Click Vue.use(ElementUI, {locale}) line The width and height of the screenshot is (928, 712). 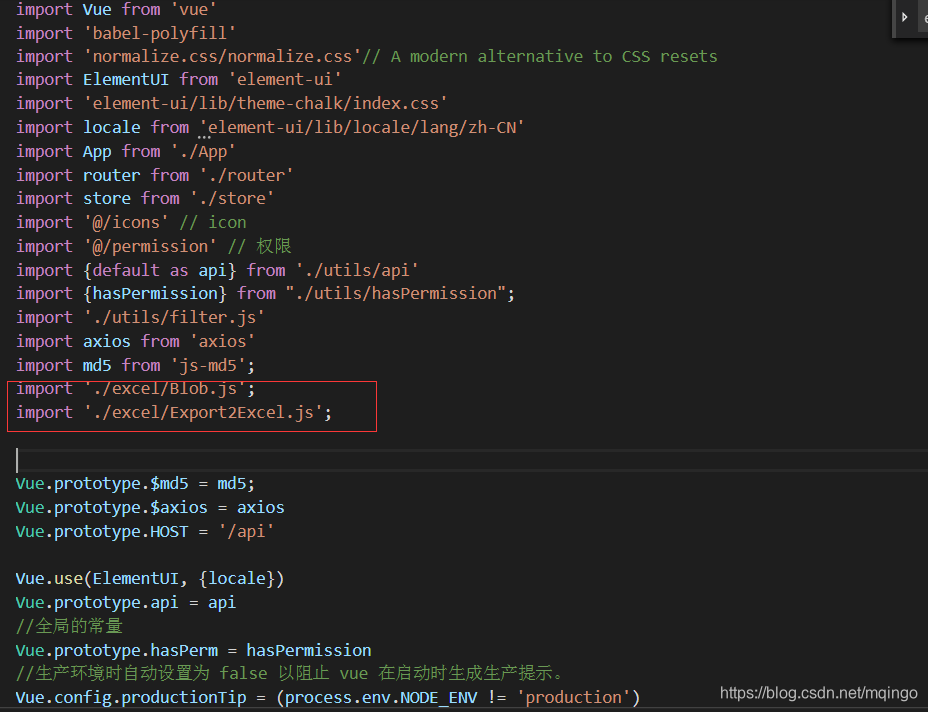click(150, 578)
